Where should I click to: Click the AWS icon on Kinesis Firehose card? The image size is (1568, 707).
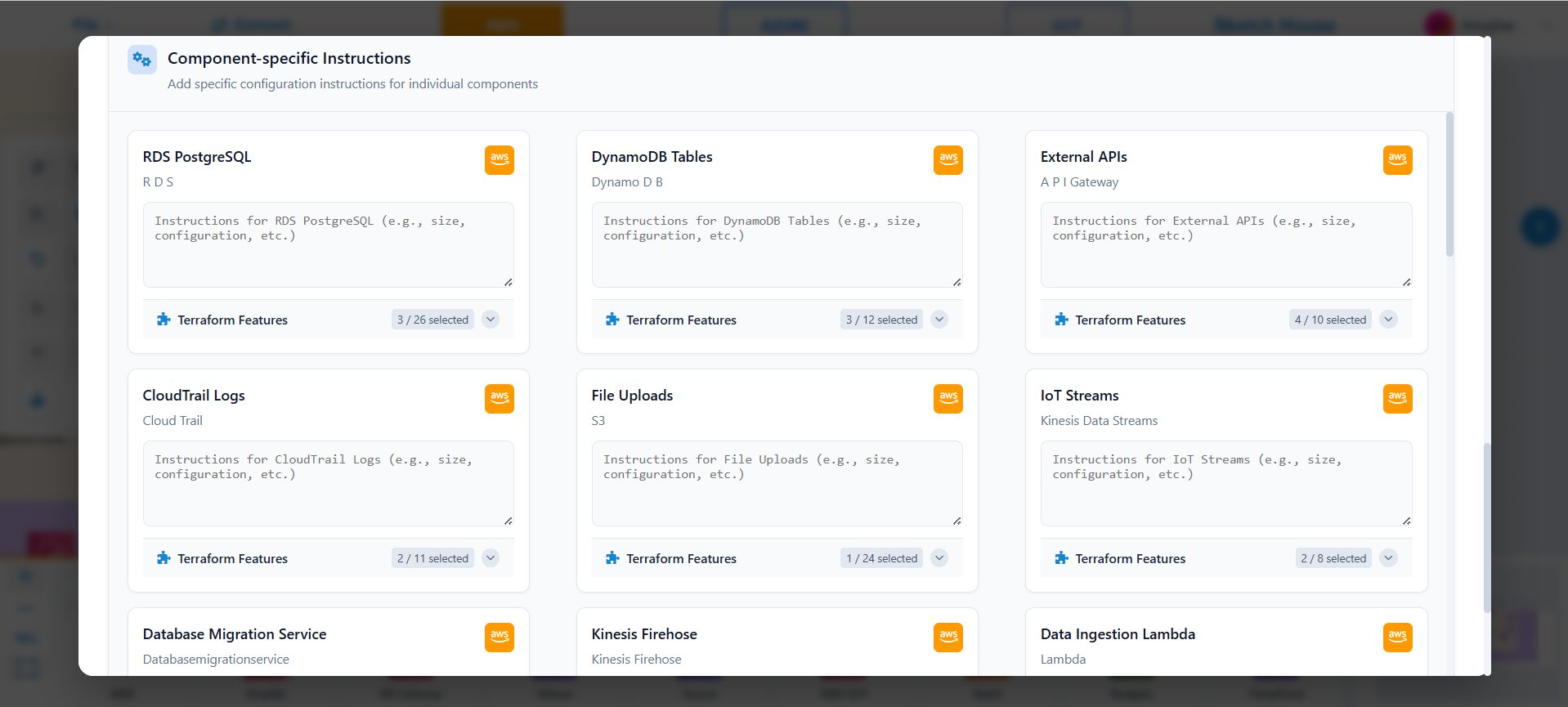(x=948, y=637)
